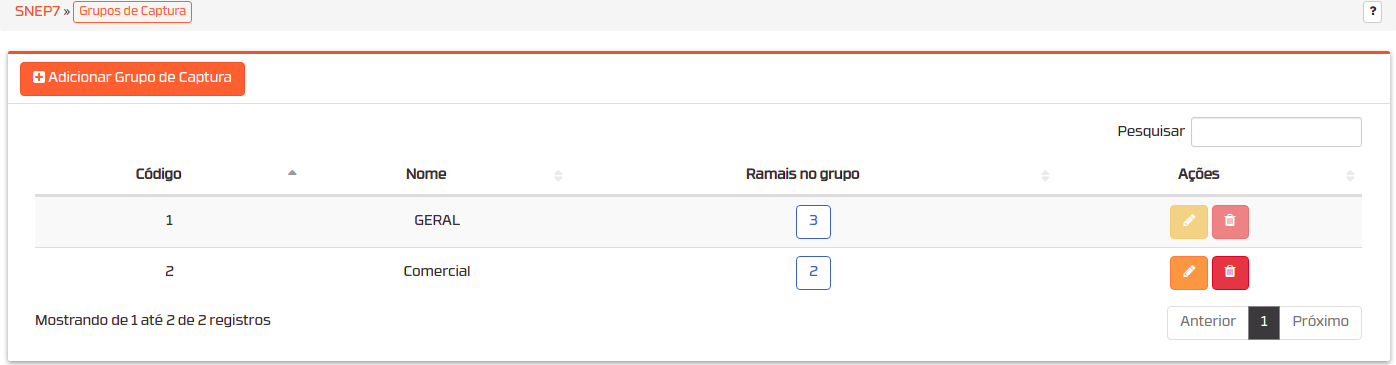The height and width of the screenshot is (365, 1396).
Task: Open the help question mark icon
Action: coord(1372,12)
